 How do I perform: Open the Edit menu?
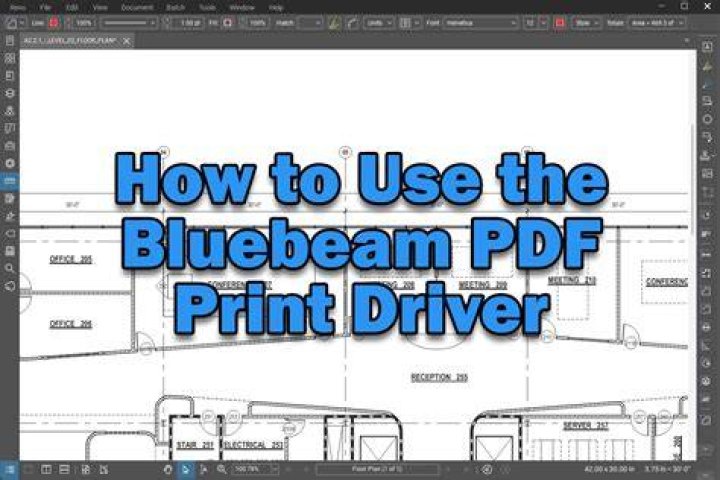coord(72,7)
